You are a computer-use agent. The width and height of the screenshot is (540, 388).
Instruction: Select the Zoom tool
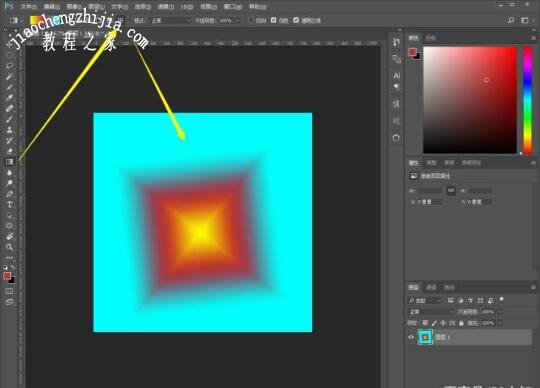[x=9, y=247]
